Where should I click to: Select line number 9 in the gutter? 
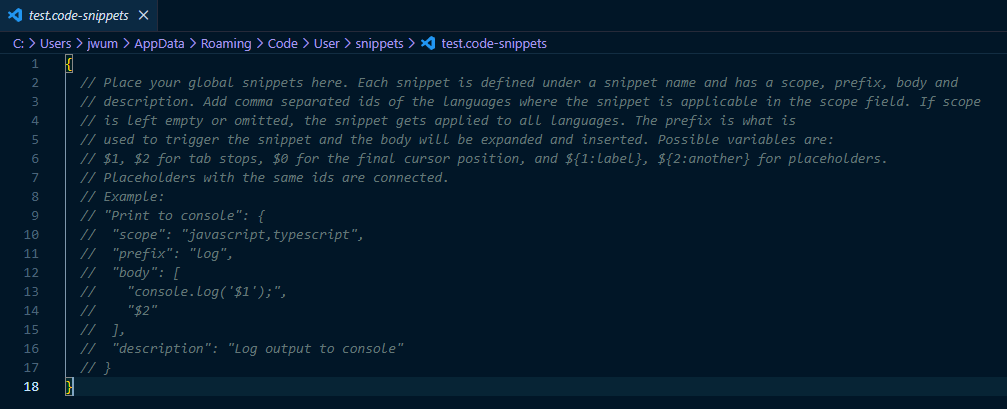(x=35, y=216)
